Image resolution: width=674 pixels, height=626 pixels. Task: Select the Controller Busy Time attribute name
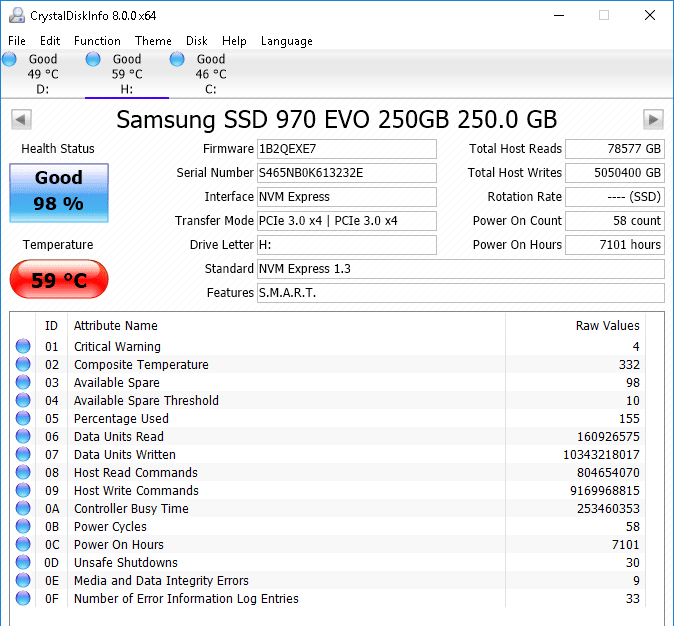click(x=131, y=509)
